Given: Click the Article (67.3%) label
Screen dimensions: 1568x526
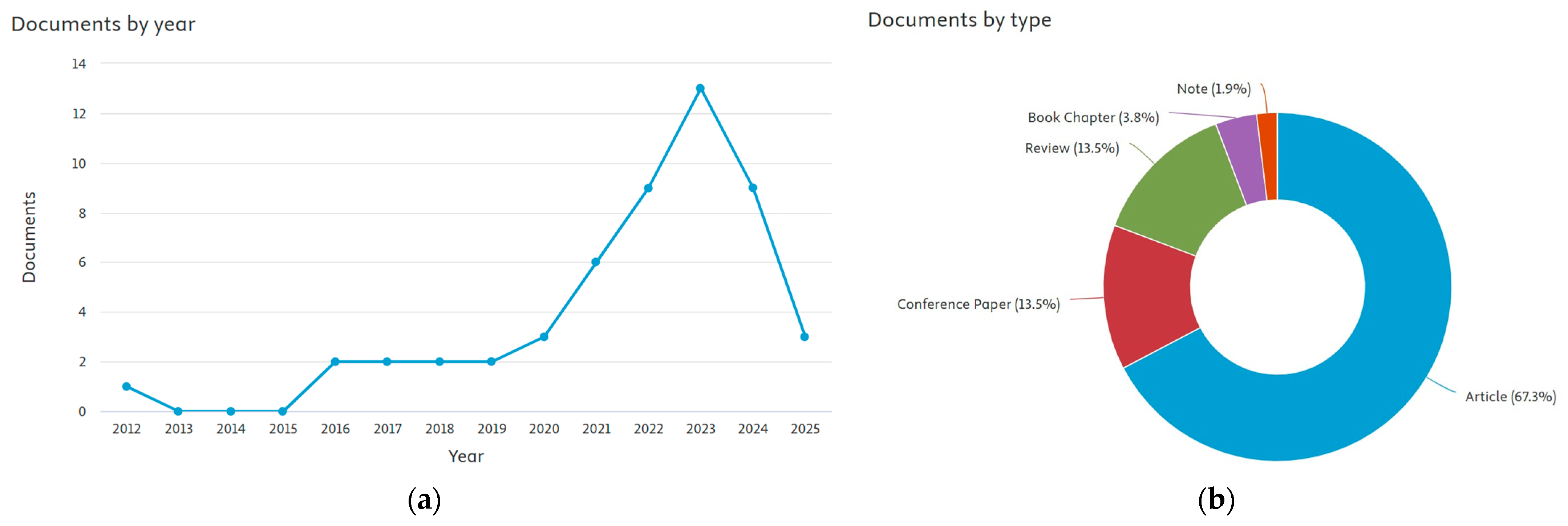Looking at the screenshot, I should (x=1510, y=397).
